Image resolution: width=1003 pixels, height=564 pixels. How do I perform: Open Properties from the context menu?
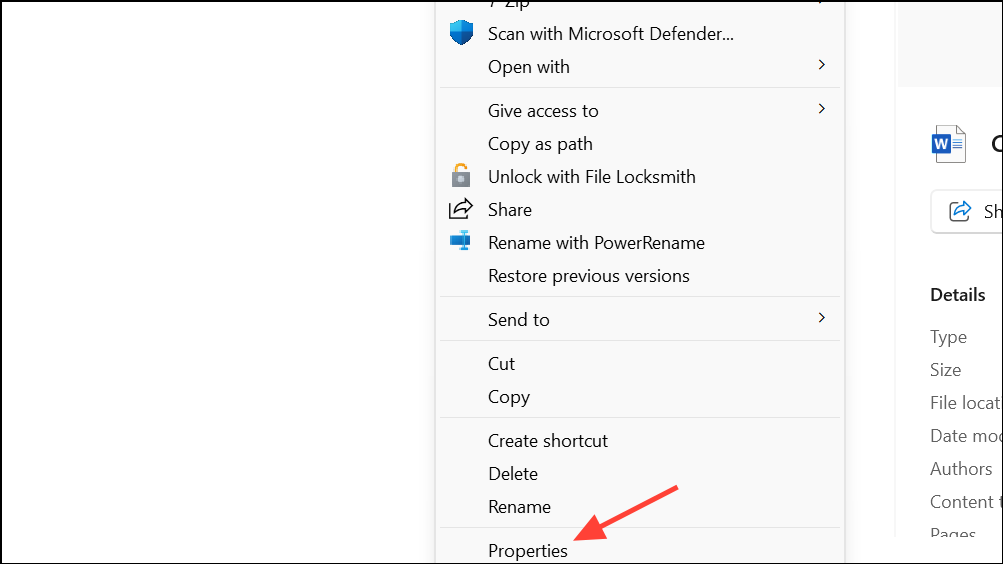[527, 551]
